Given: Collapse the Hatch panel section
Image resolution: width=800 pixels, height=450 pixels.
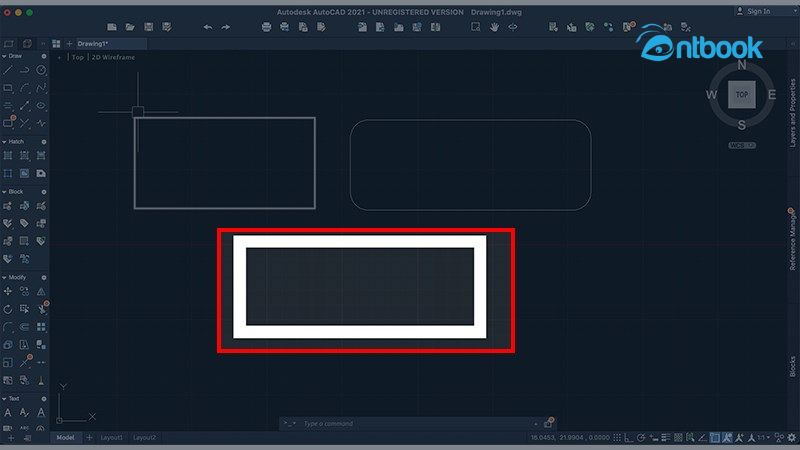Looking at the screenshot, I should (x=4, y=142).
